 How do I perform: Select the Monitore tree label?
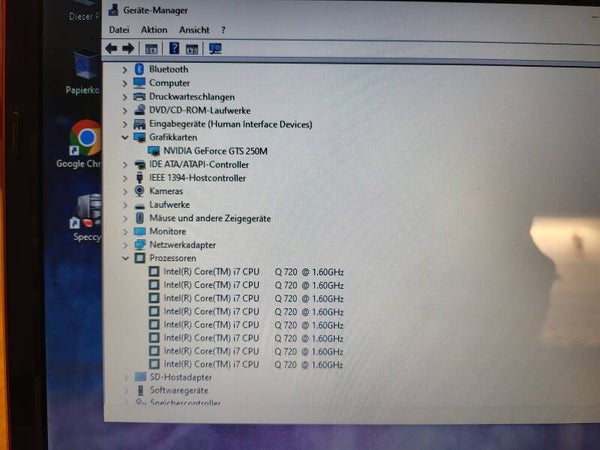[x=168, y=232]
